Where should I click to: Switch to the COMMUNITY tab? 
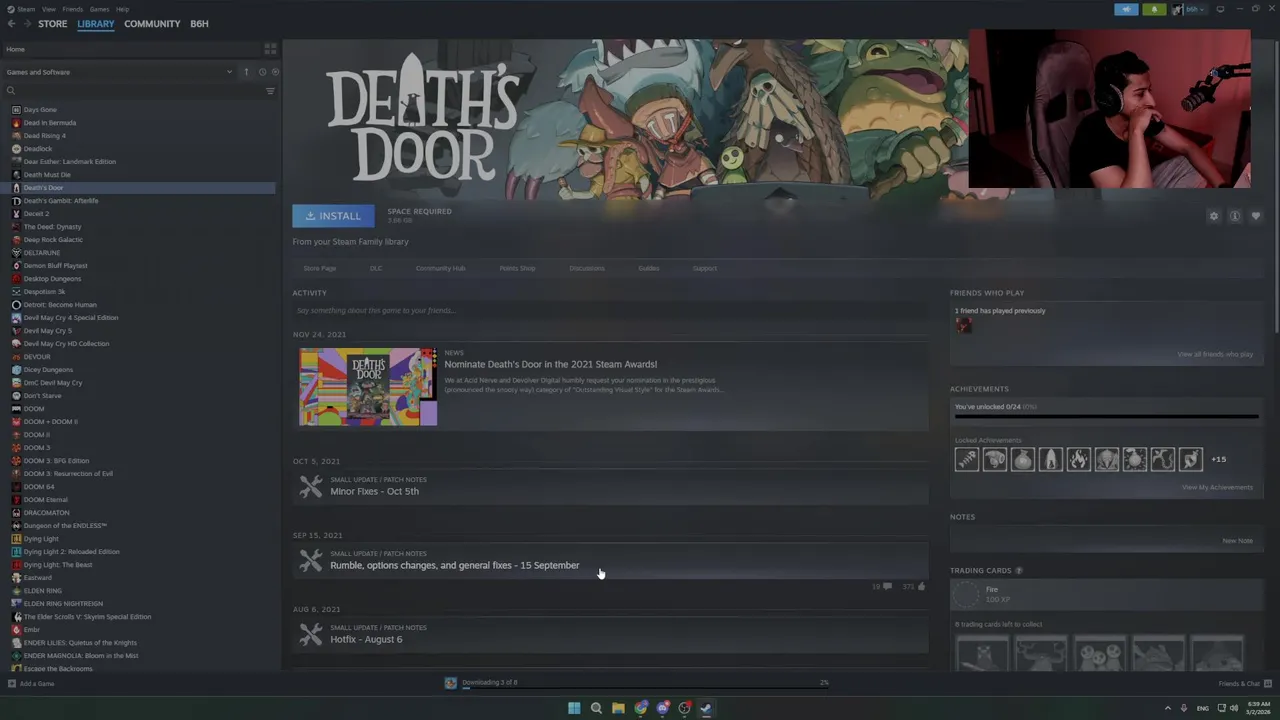pyautogui.click(x=152, y=24)
